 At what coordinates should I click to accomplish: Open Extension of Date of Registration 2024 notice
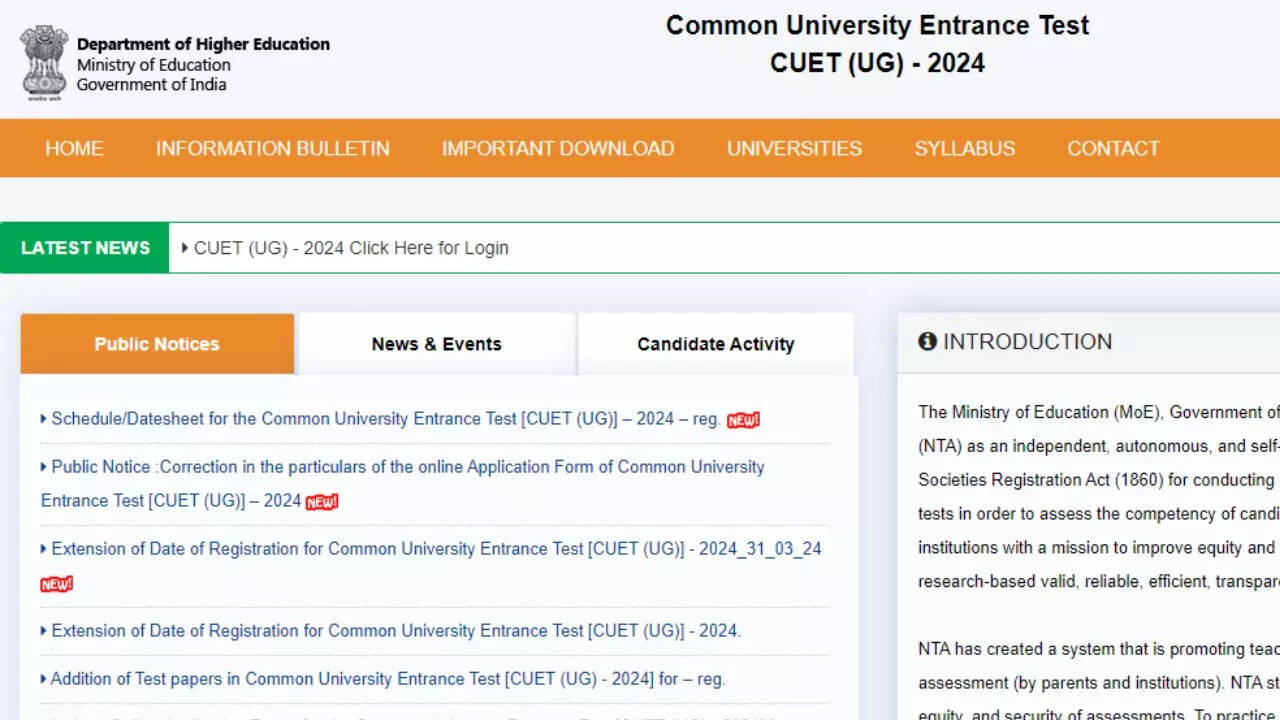[396, 631]
